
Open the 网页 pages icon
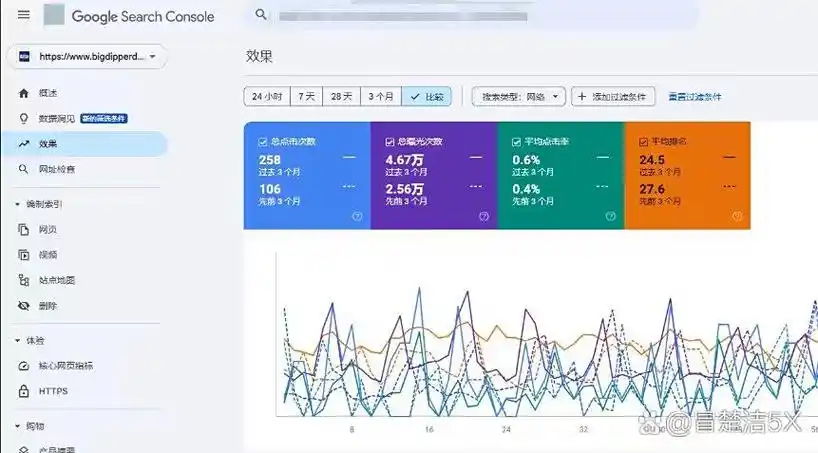[23, 230]
